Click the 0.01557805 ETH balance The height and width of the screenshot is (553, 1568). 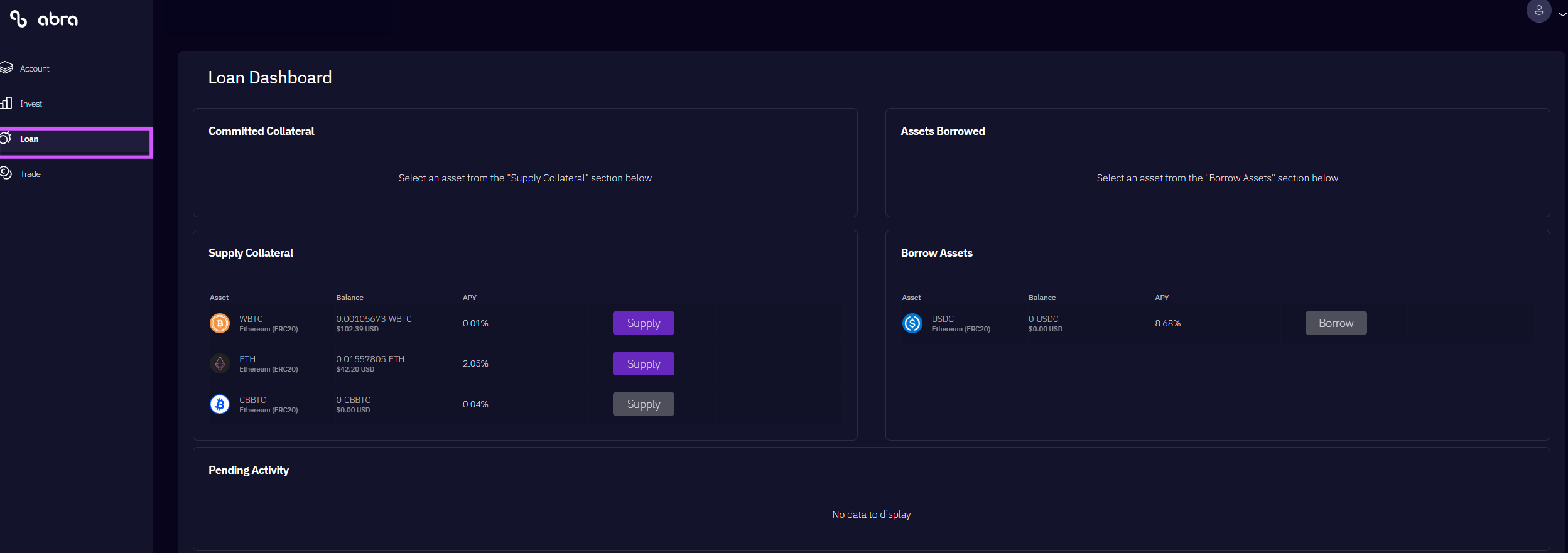click(x=370, y=359)
